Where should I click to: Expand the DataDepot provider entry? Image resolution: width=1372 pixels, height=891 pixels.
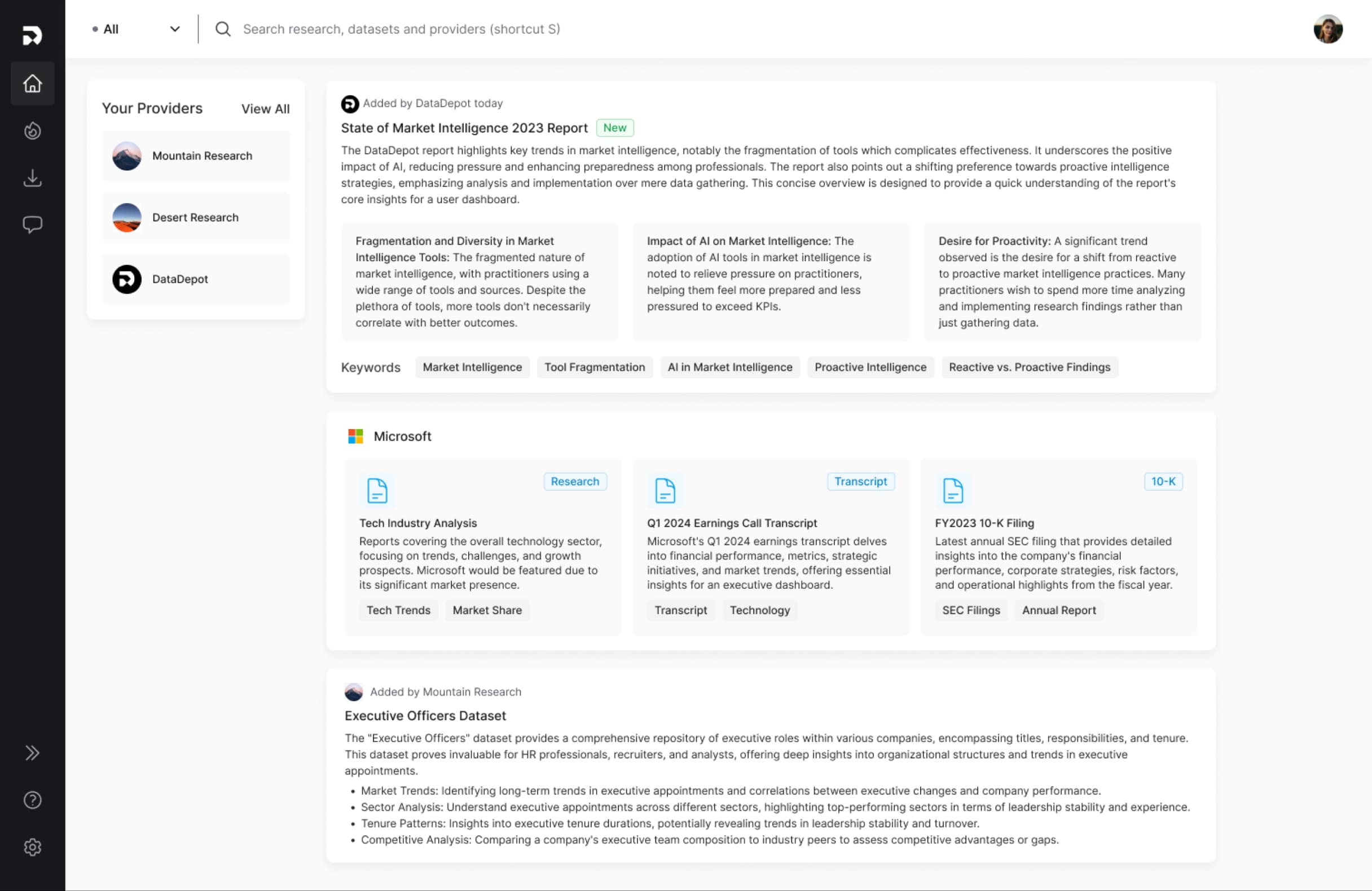[195, 279]
